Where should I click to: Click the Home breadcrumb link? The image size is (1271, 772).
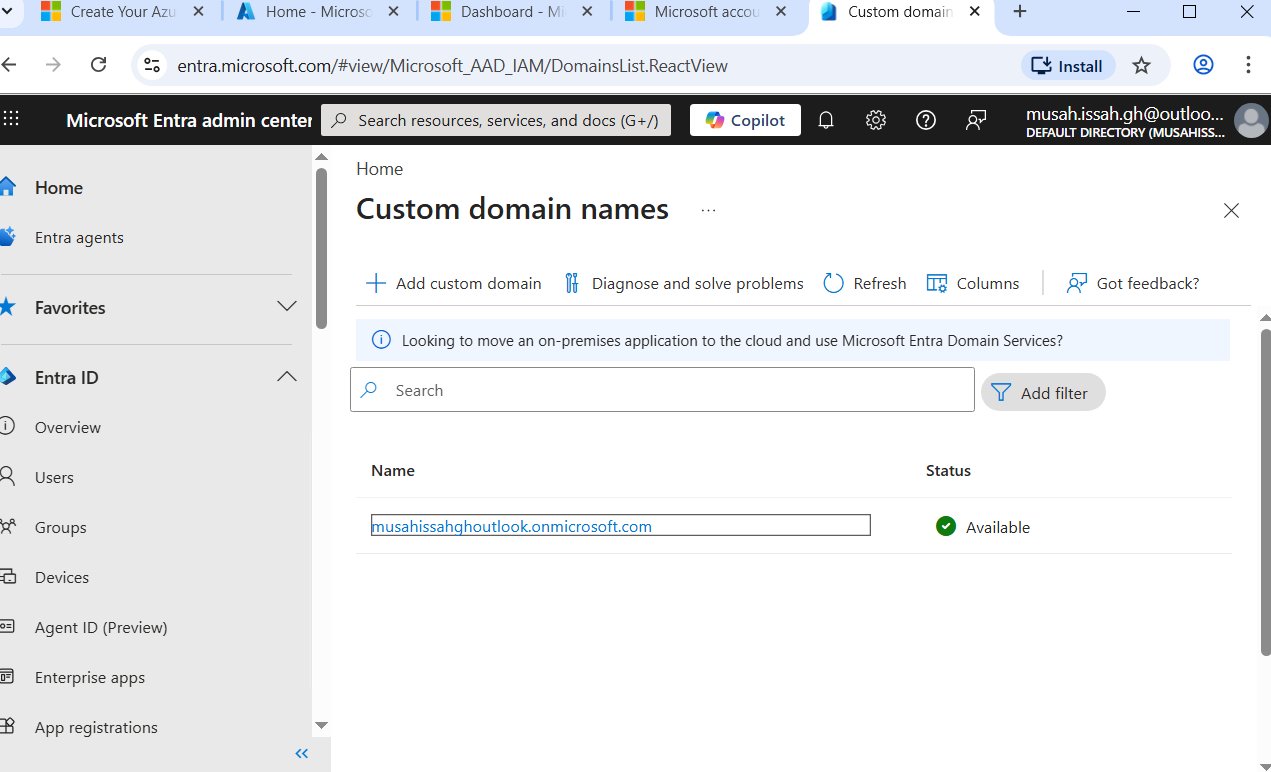[379, 169]
